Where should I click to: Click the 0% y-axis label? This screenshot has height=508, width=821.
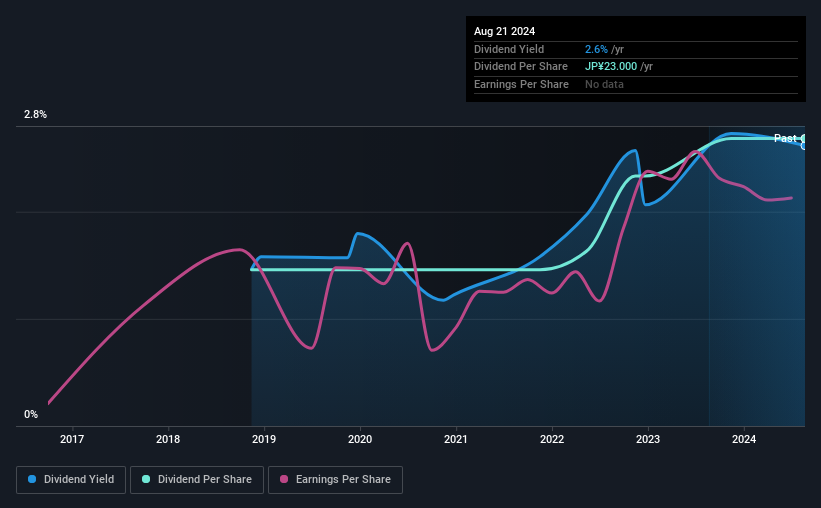[31, 414]
